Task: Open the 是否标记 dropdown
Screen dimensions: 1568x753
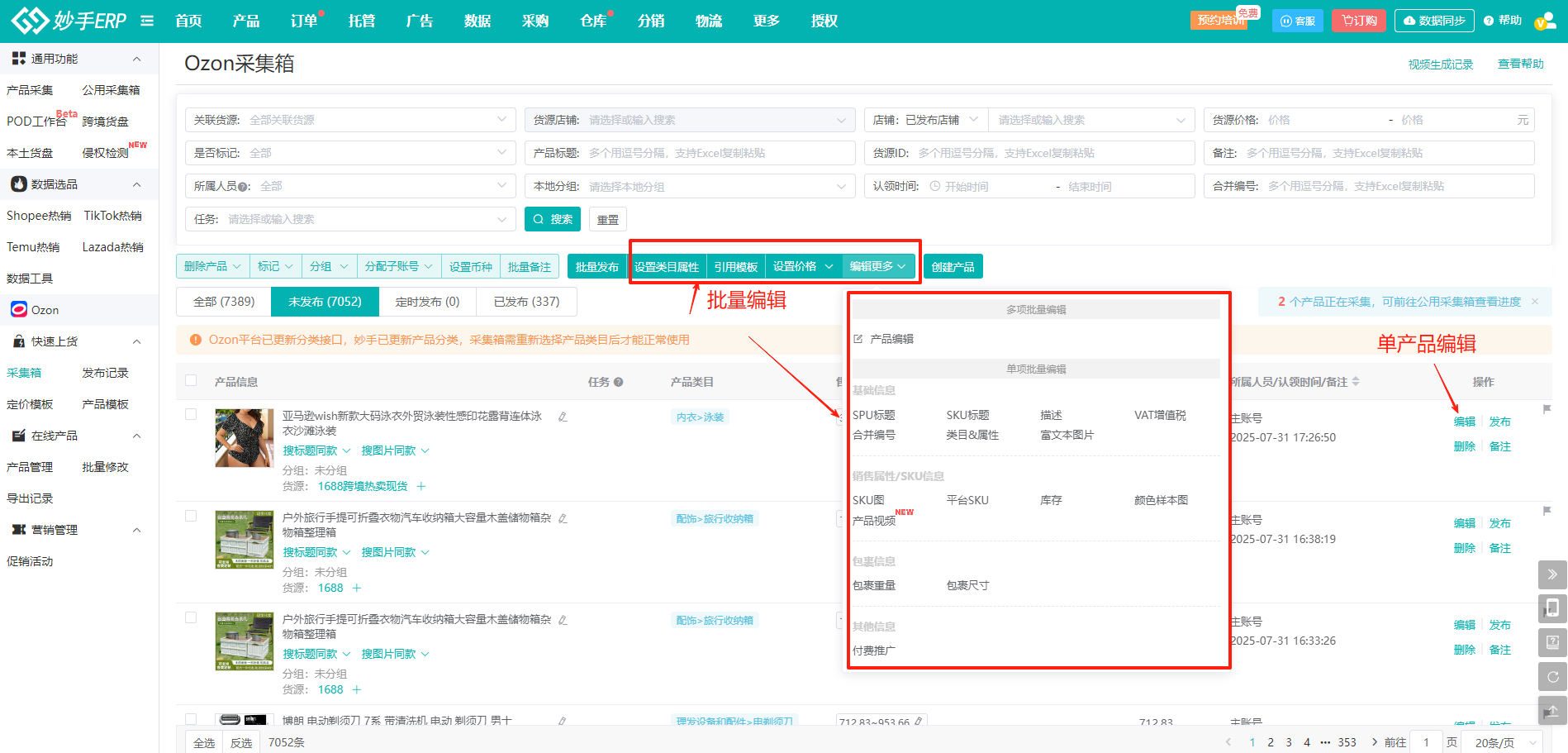Action: 350,153
